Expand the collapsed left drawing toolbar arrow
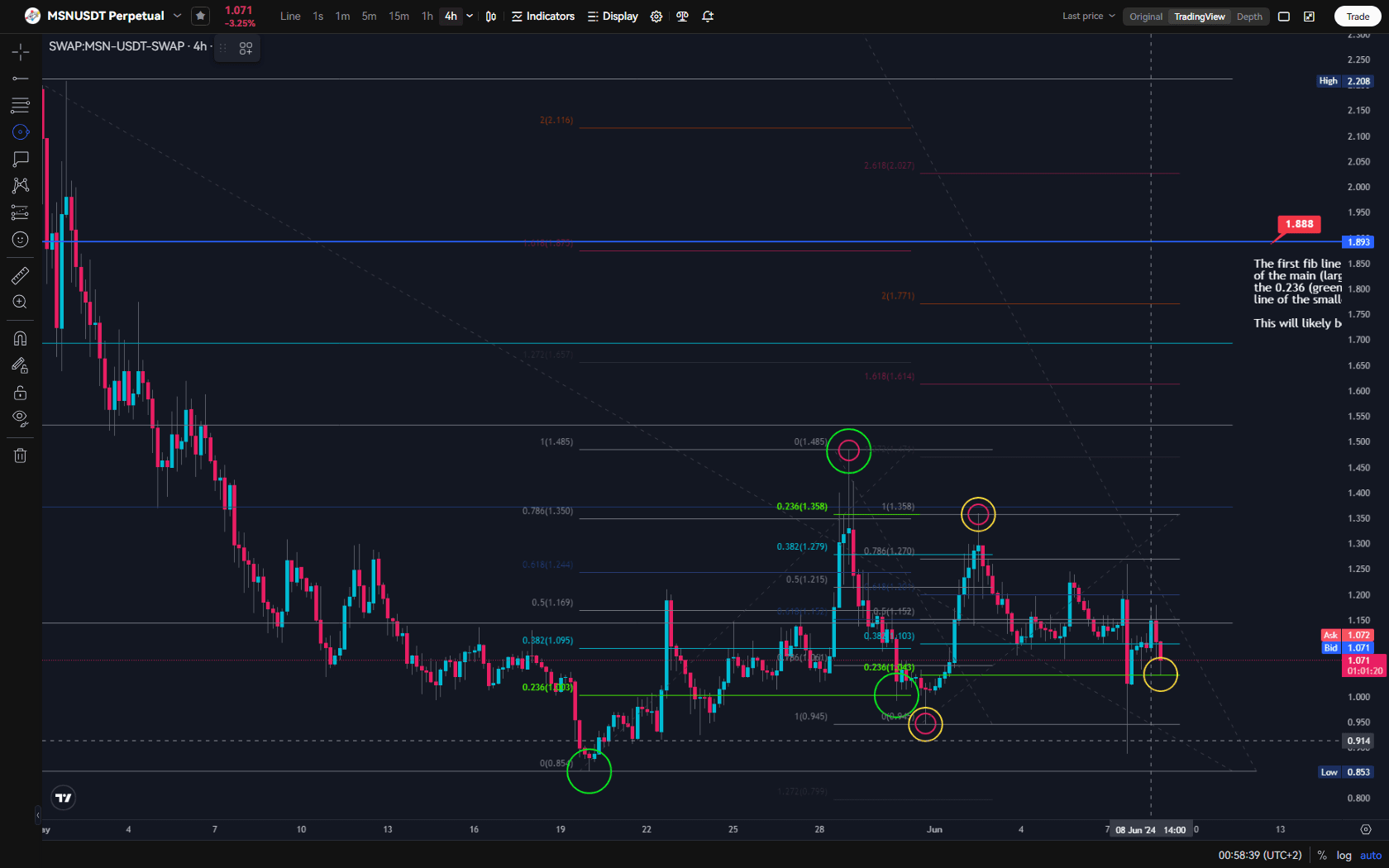The width and height of the screenshot is (1389, 868). tap(37, 815)
